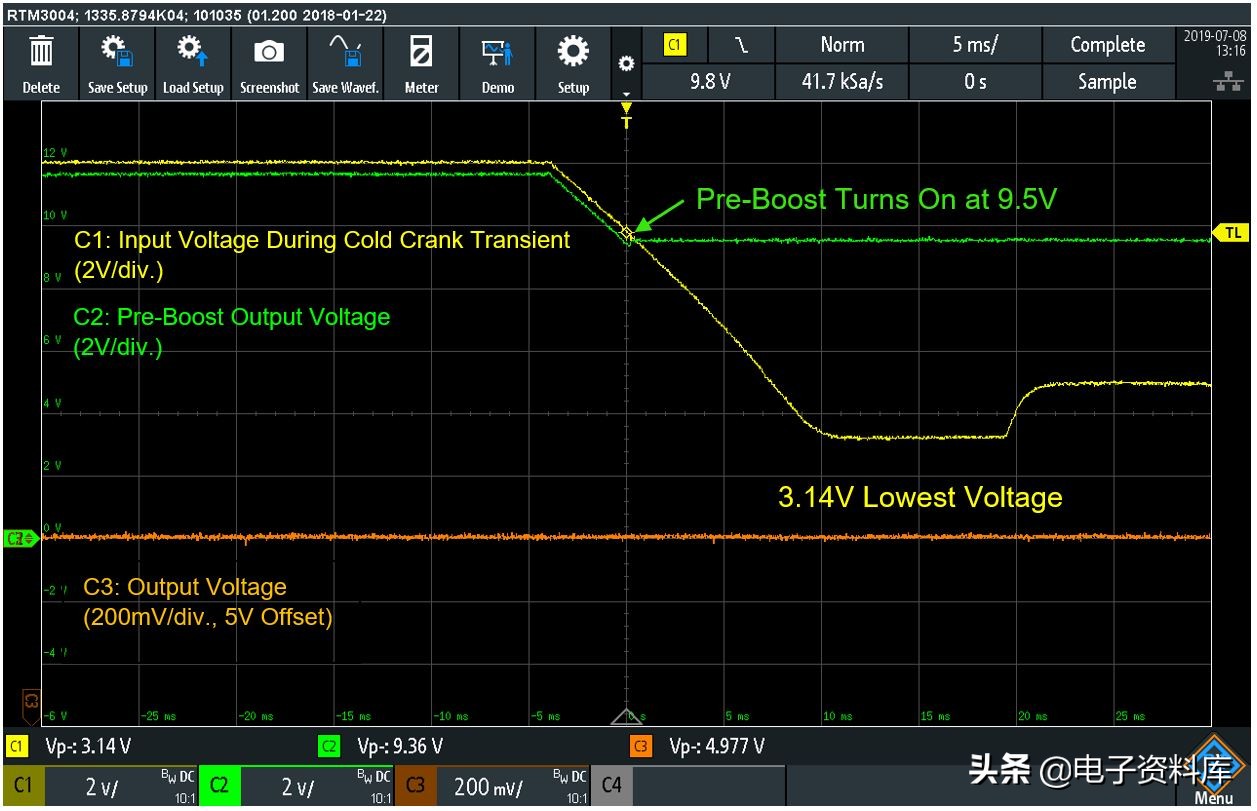The height and width of the screenshot is (811, 1257).
Task: Click the Save Wavef. icon
Action: pyautogui.click(x=345, y=63)
